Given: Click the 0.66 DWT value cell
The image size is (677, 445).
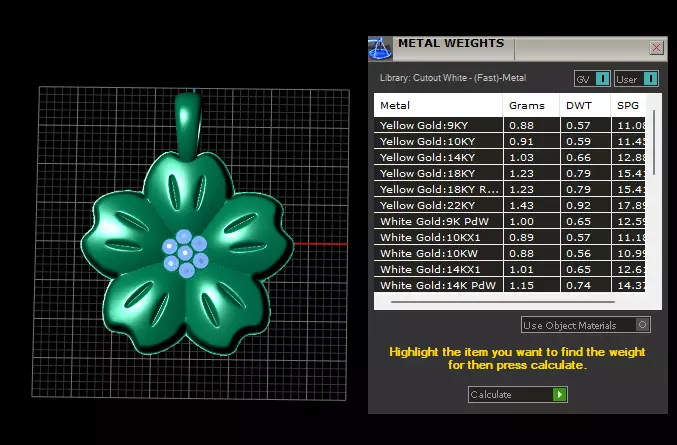Looking at the screenshot, I should (585, 157).
